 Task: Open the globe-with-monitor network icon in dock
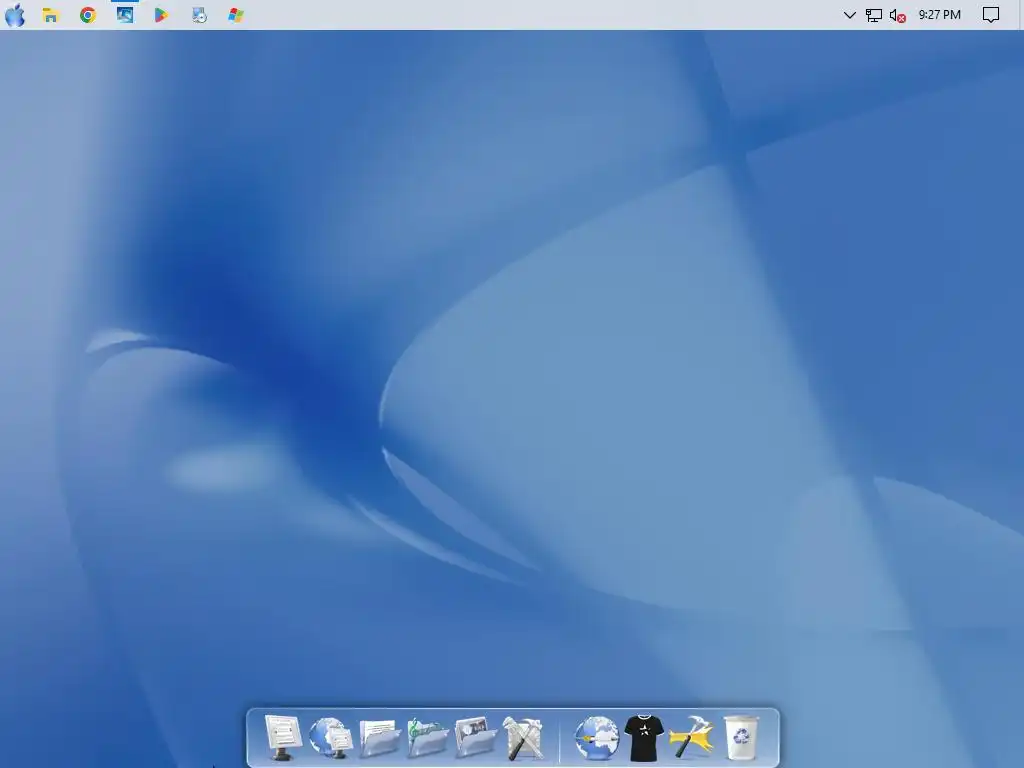pyautogui.click(x=330, y=738)
